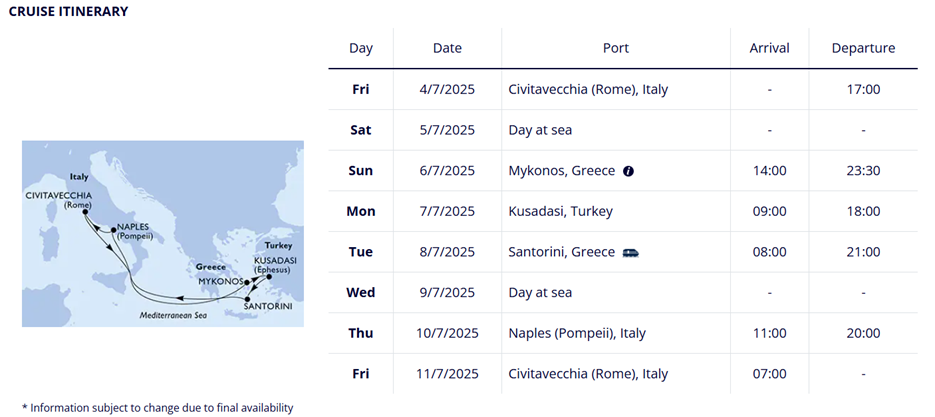935x417 pixels.
Task: Select the Departure column header
Action: 863,48
